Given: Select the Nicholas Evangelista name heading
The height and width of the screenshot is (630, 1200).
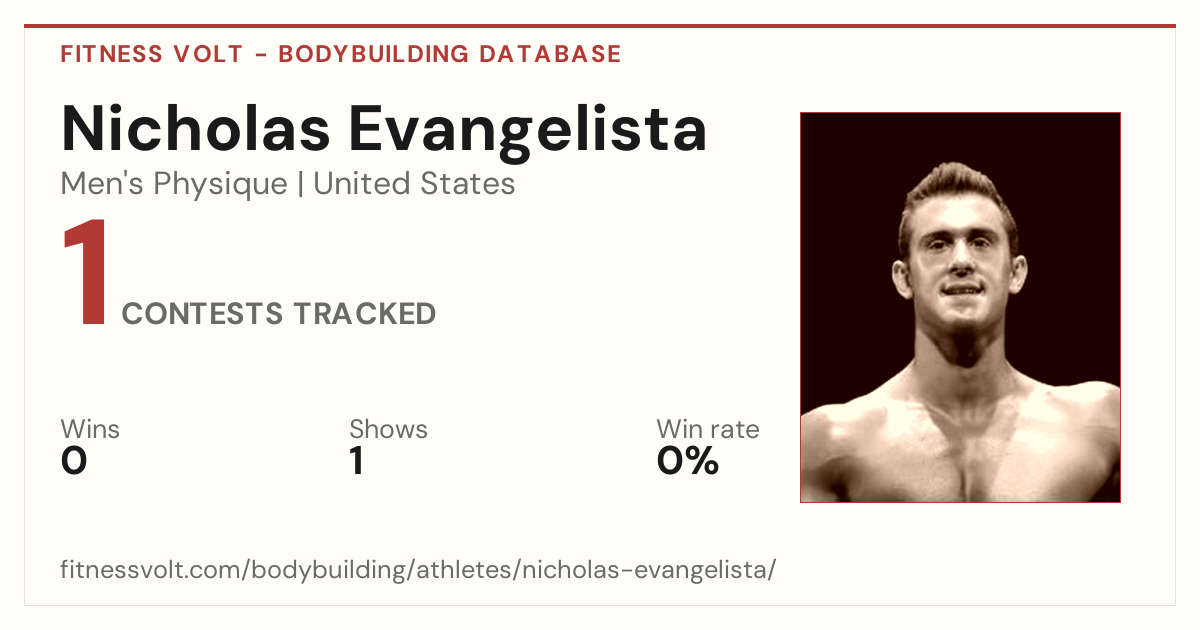Looking at the screenshot, I should pos(384,128).
